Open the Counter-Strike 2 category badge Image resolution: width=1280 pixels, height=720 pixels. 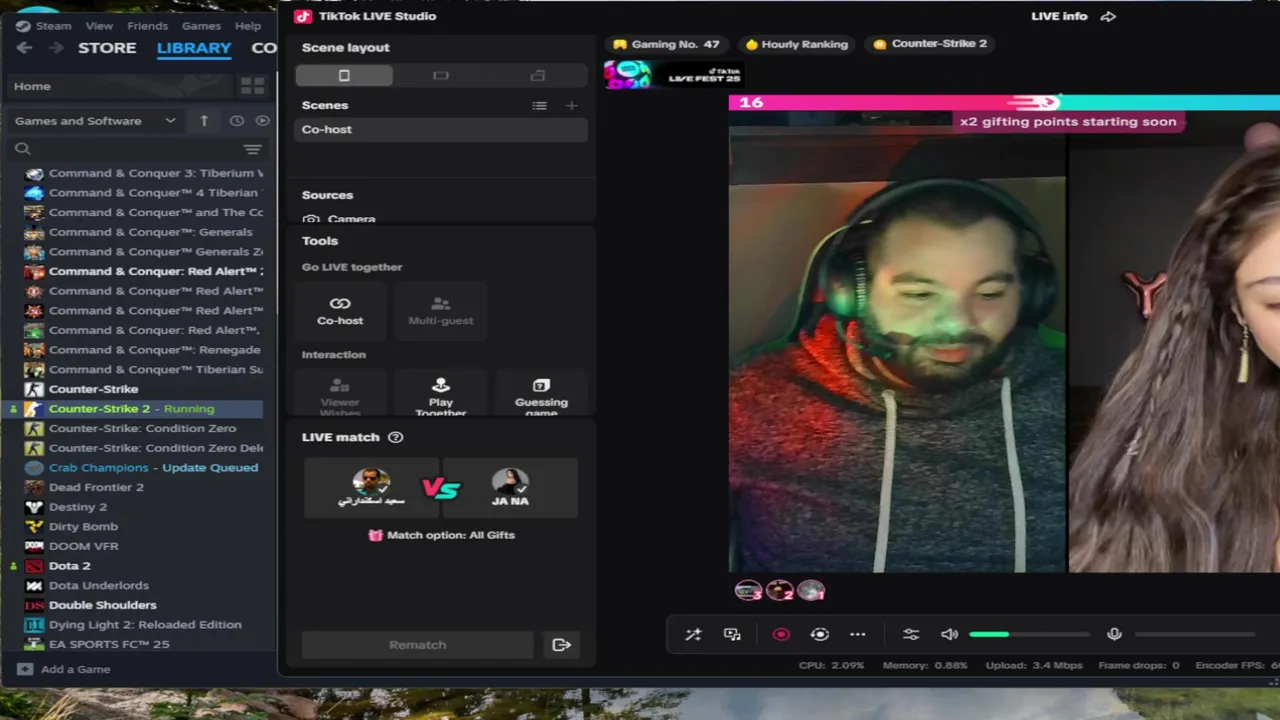click(x=930, y=44)
